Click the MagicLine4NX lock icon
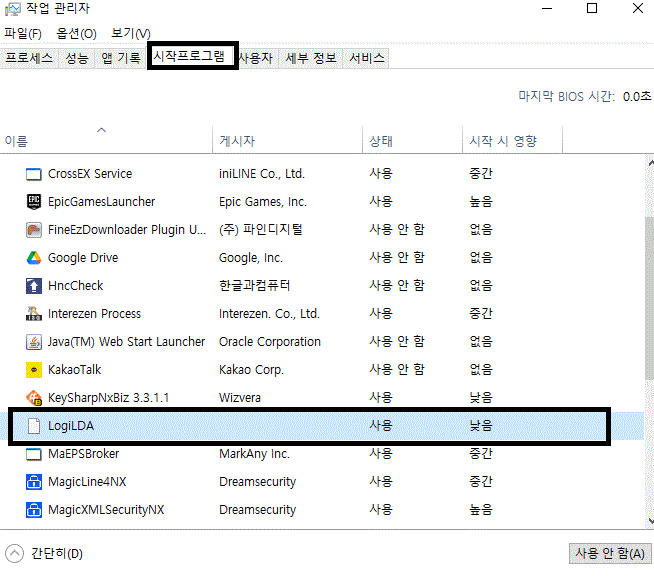Viewport: 654px width, 576px height. point(34,482)
